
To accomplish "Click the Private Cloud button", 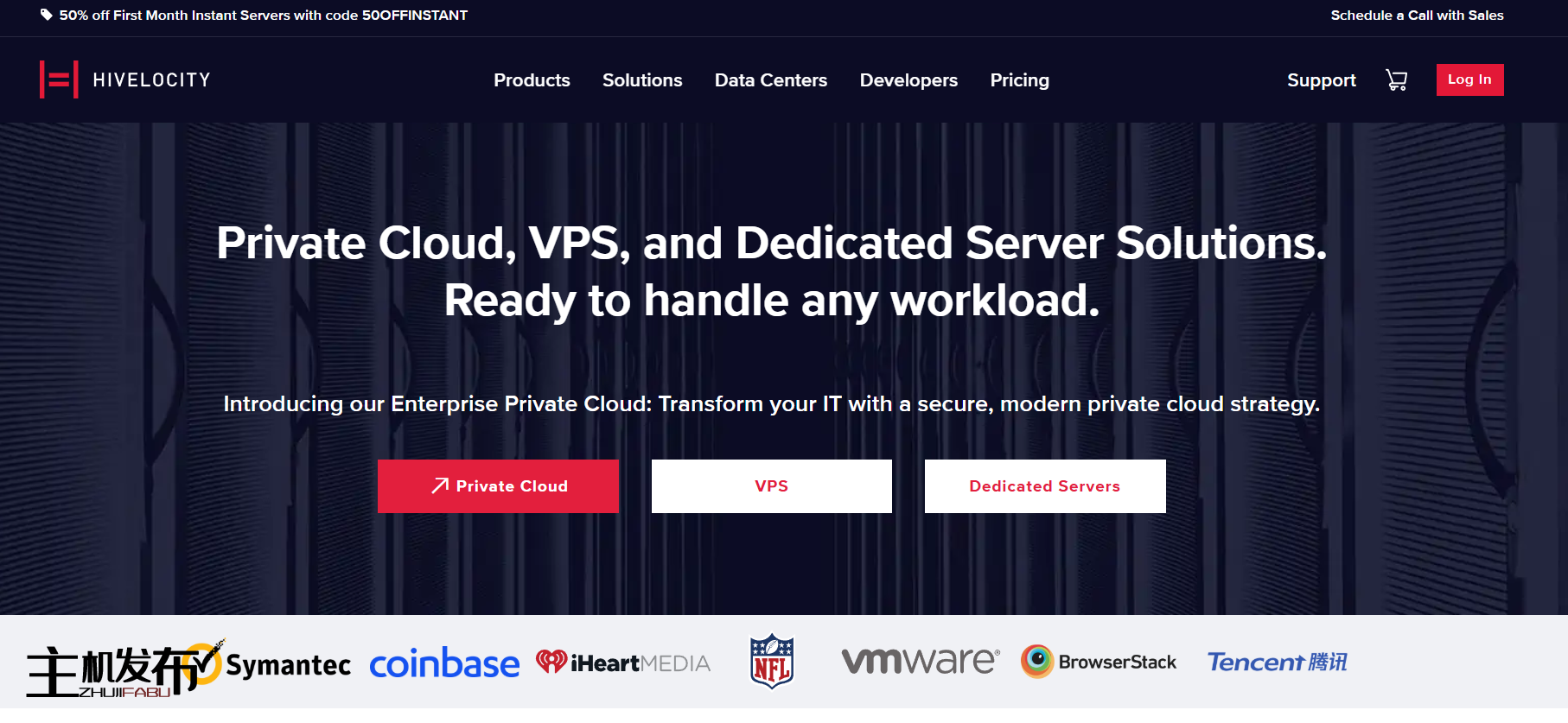I will click(x=498, y=486).
